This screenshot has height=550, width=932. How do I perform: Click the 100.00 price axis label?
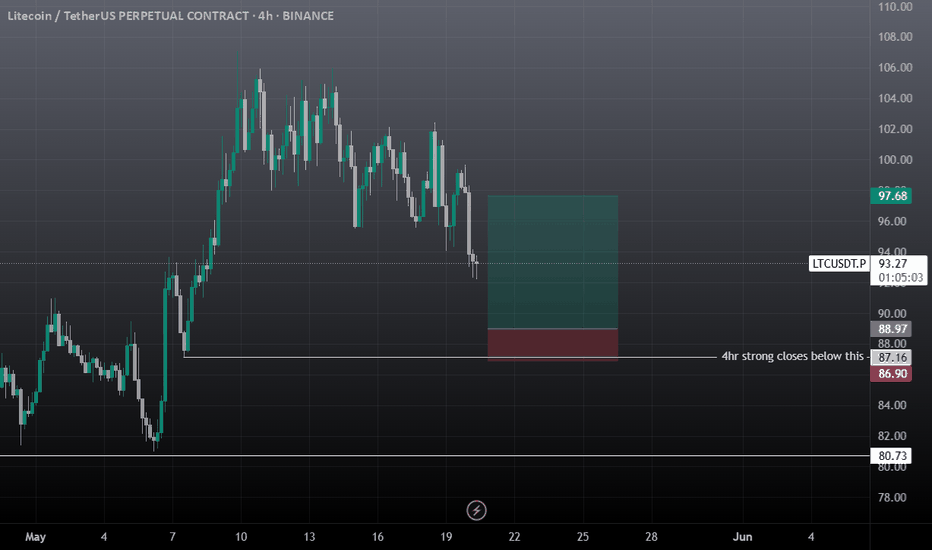(x=895, y=160)
